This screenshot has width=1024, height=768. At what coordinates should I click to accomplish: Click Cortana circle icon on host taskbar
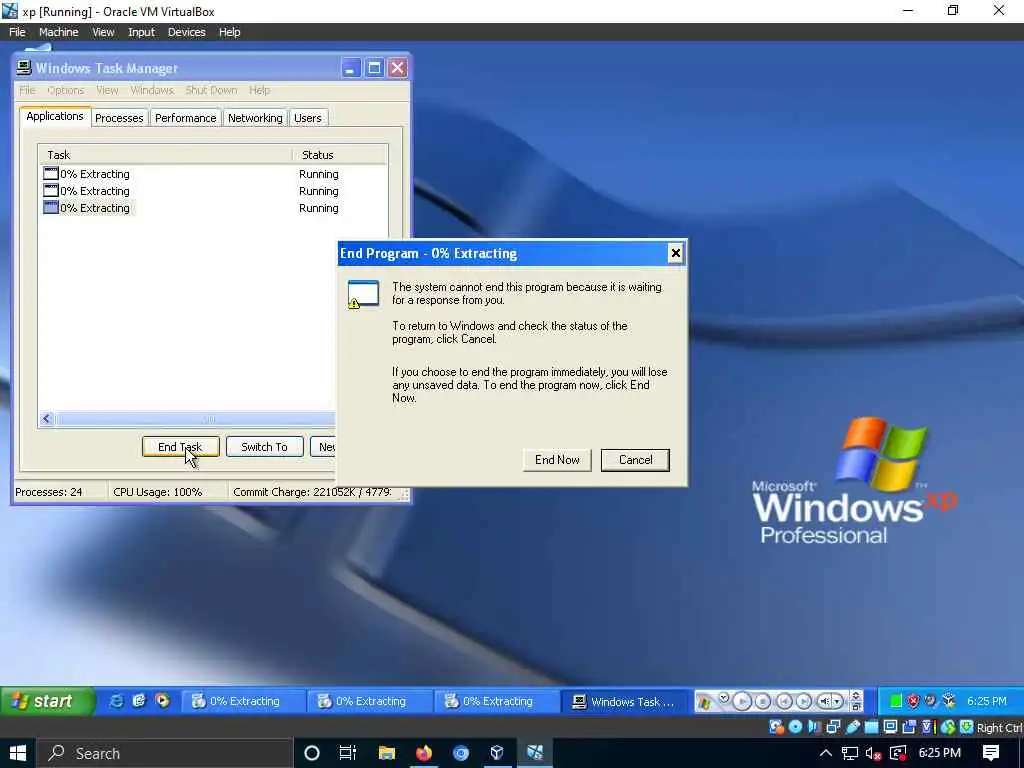(312, 753)
